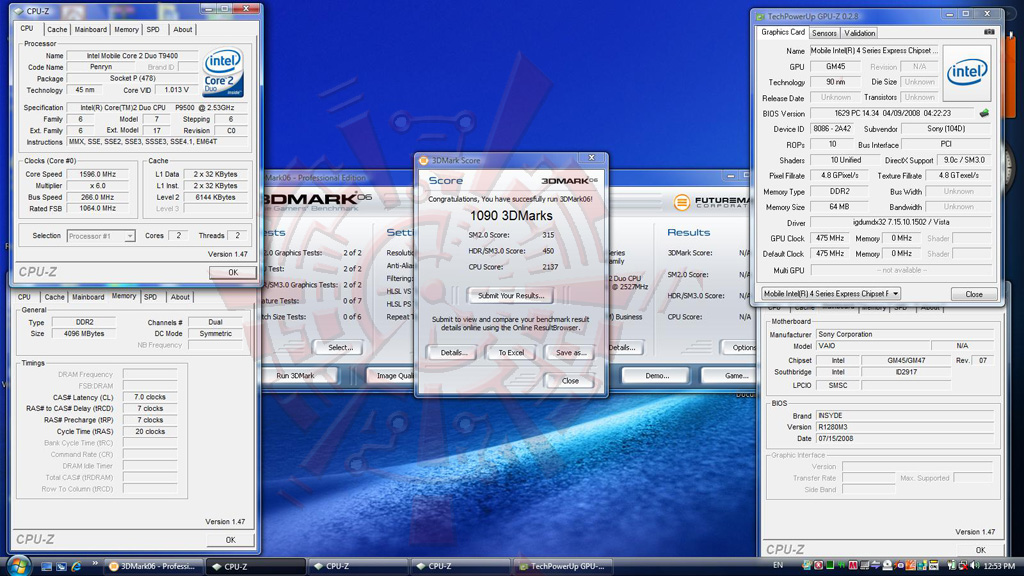Click the Core Speed 1596.0 MHz value
This screenshot has height=576, width=1024.
pyautogui.click(x=98, y=174)
